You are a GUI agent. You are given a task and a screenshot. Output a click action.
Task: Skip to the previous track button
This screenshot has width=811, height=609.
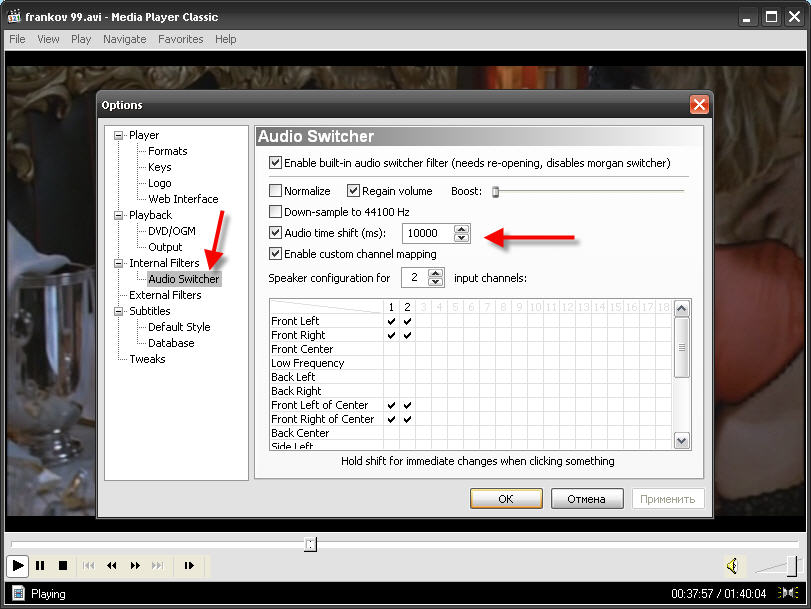[88, 566]
